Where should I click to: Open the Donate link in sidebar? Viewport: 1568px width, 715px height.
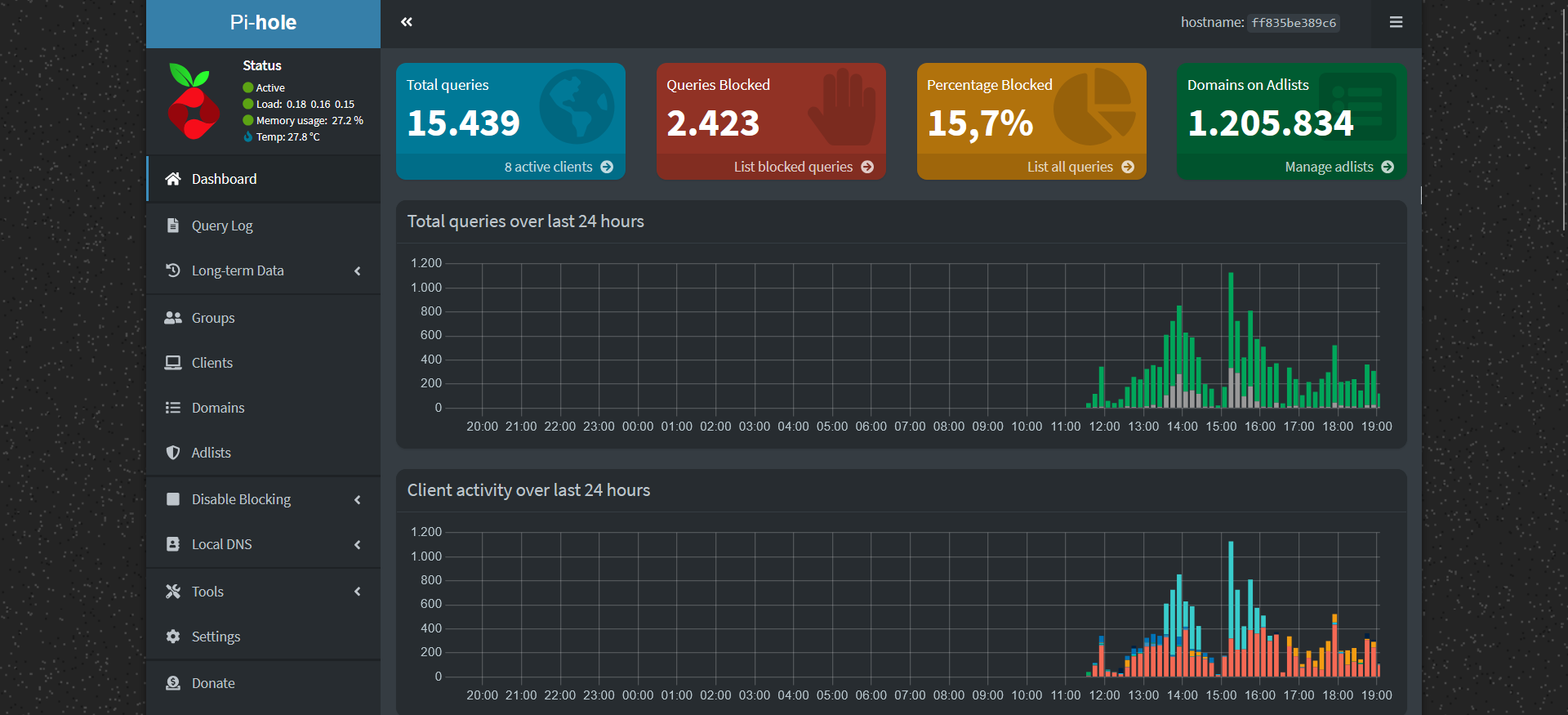tap(264, 683)
